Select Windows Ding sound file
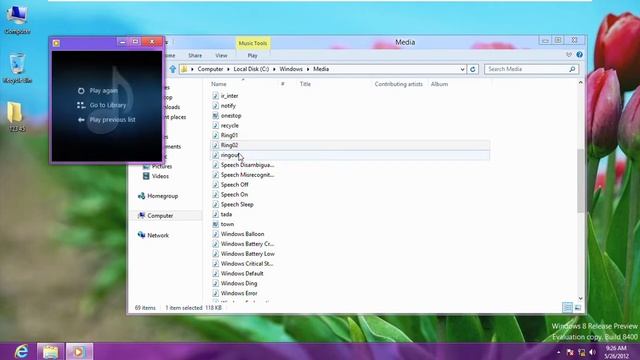Image resolution: width=640 pixels, height=360 pixels. click(x=239, y=283)
